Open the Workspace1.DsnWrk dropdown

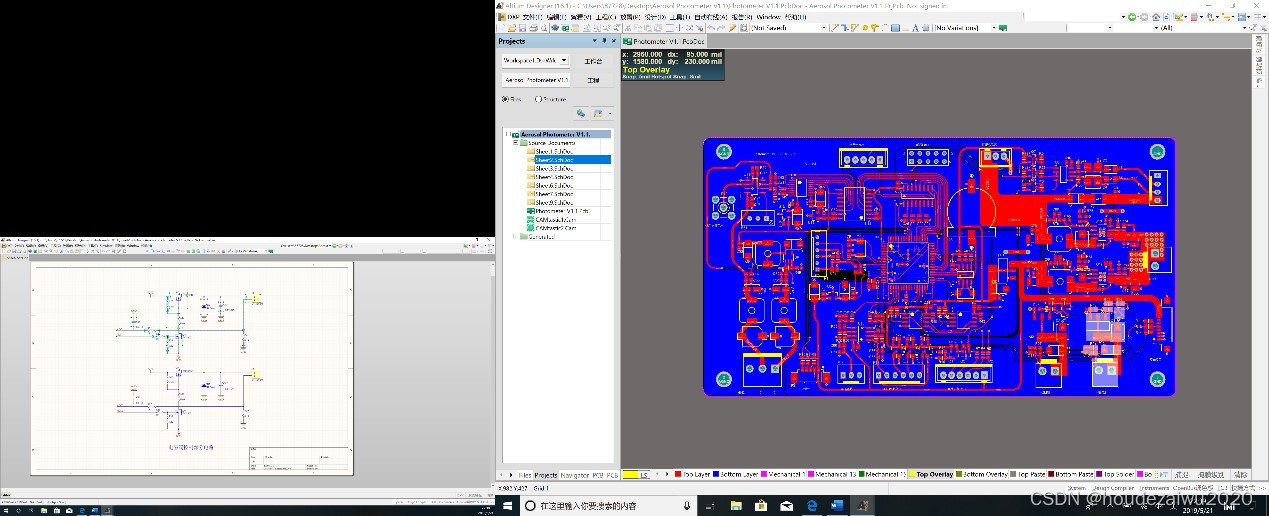pyautogui.click(x=563, y=60)
